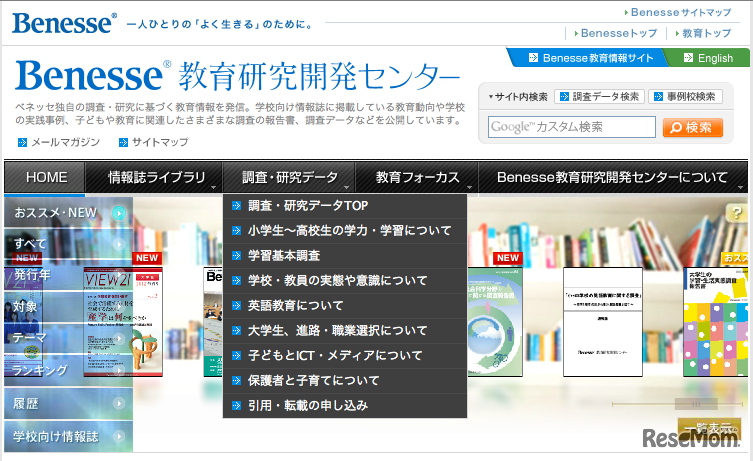753x461 pixels.
Task: Select 英語教育について menu entry
Action: click(x=345, y=305)
